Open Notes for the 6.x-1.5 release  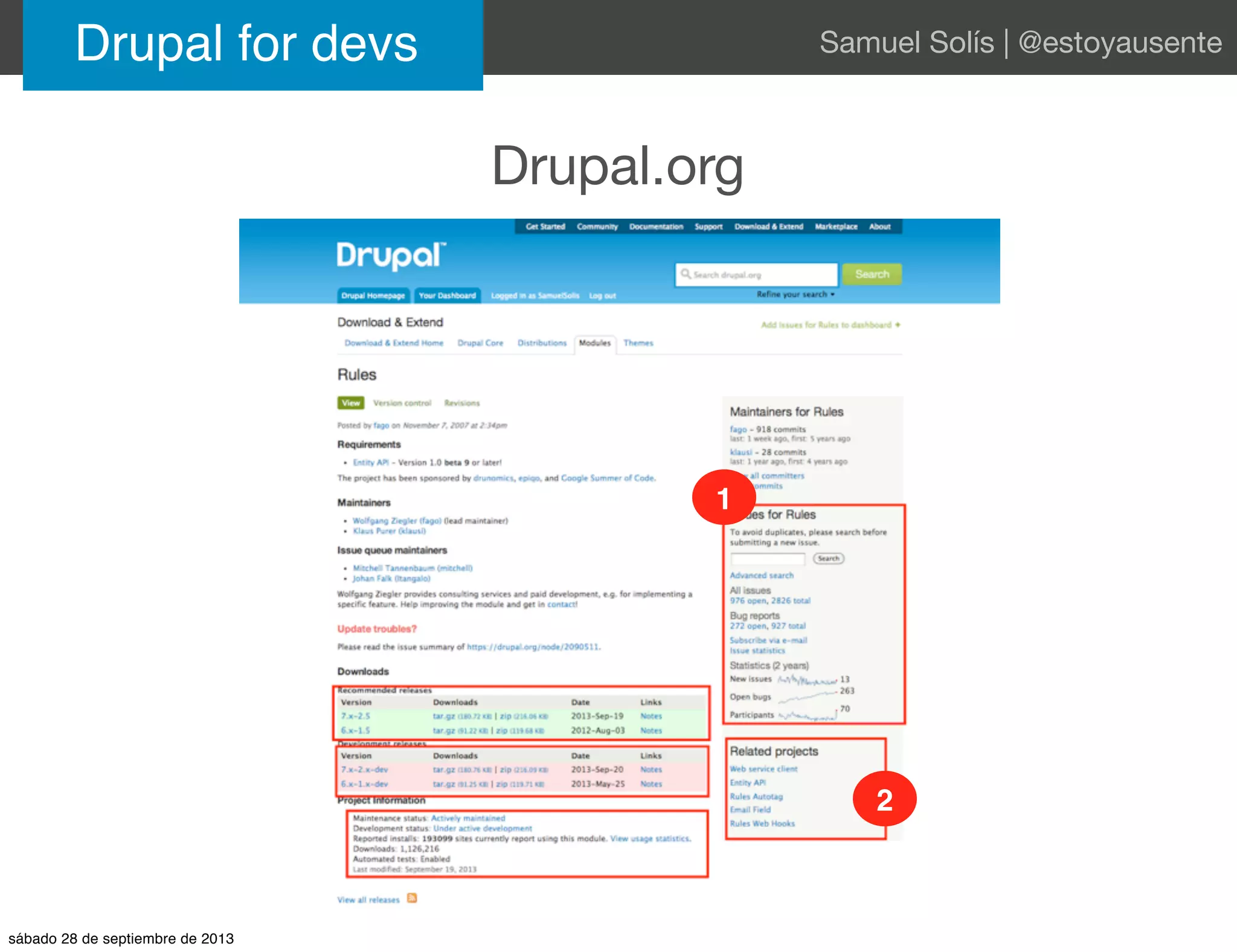point(651,730)
